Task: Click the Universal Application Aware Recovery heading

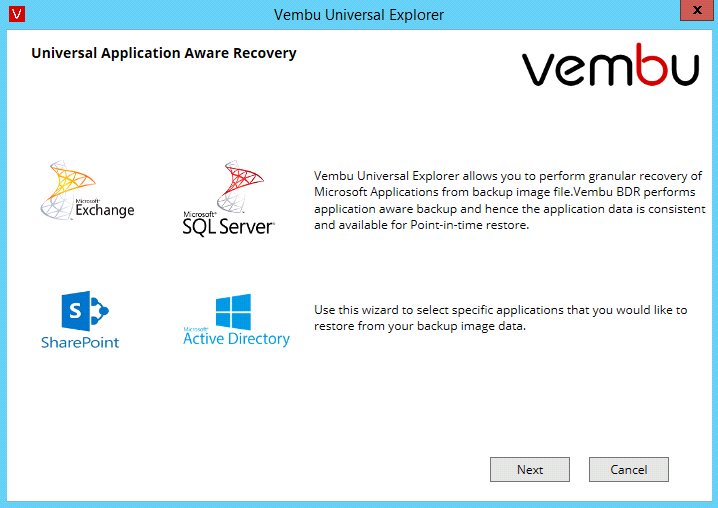Action: coord(164,53)
